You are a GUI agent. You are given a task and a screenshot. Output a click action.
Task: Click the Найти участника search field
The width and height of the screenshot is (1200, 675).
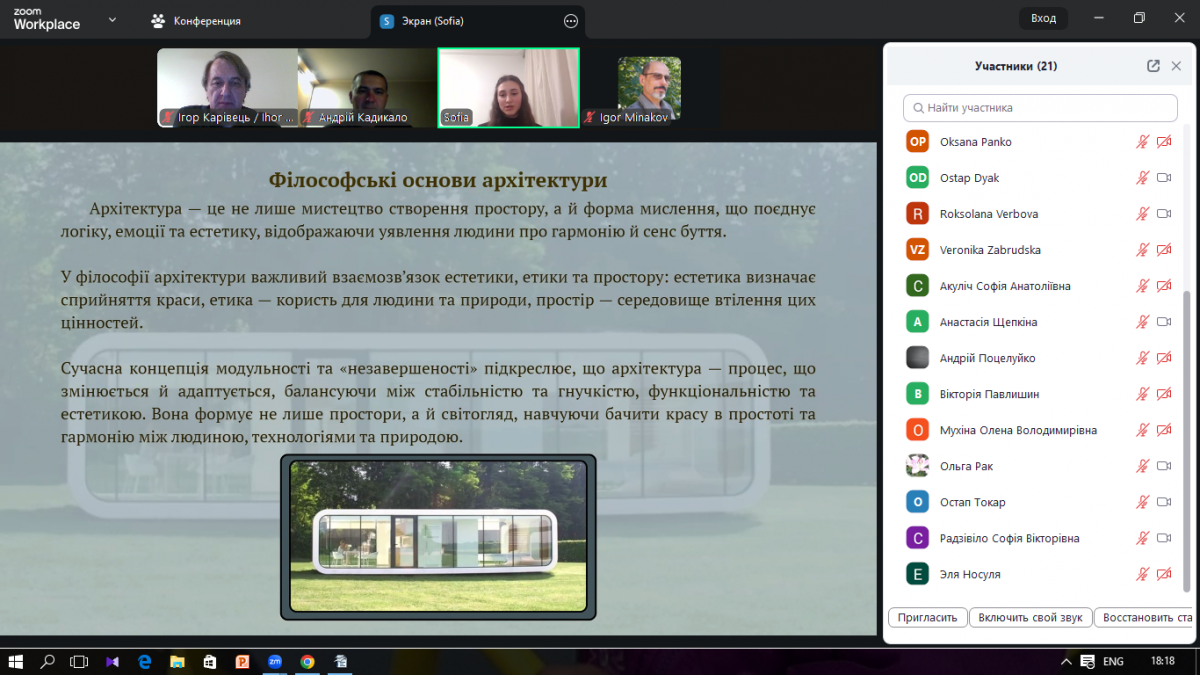click(1040, 108)
